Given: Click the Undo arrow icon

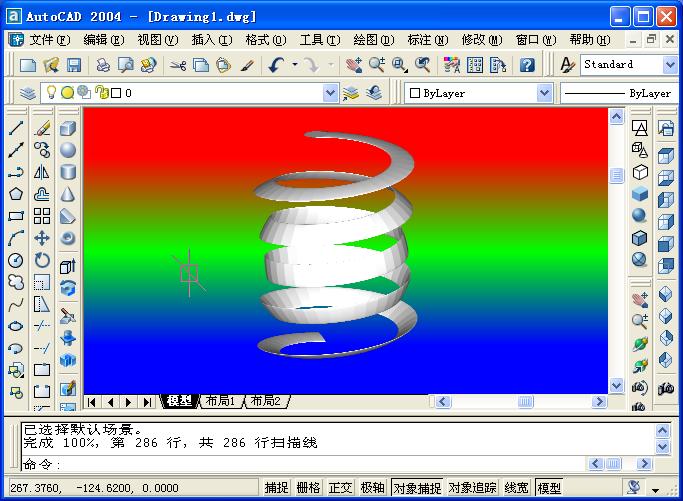Looking at the screenshot, I should tap(276, 65).
